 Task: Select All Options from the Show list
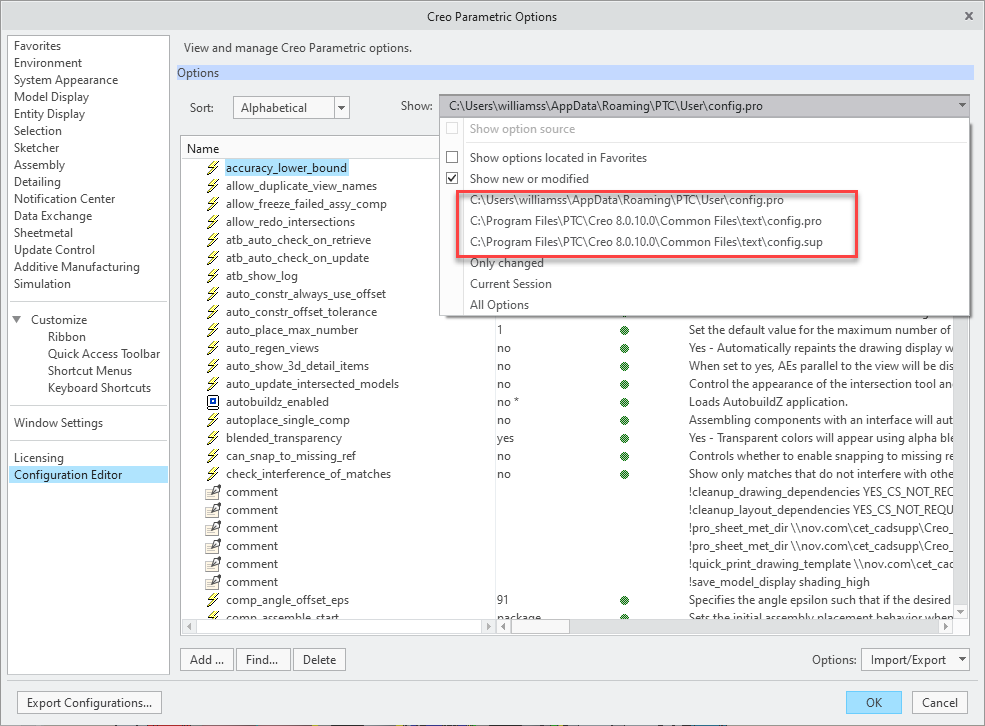tap(499, 305)
